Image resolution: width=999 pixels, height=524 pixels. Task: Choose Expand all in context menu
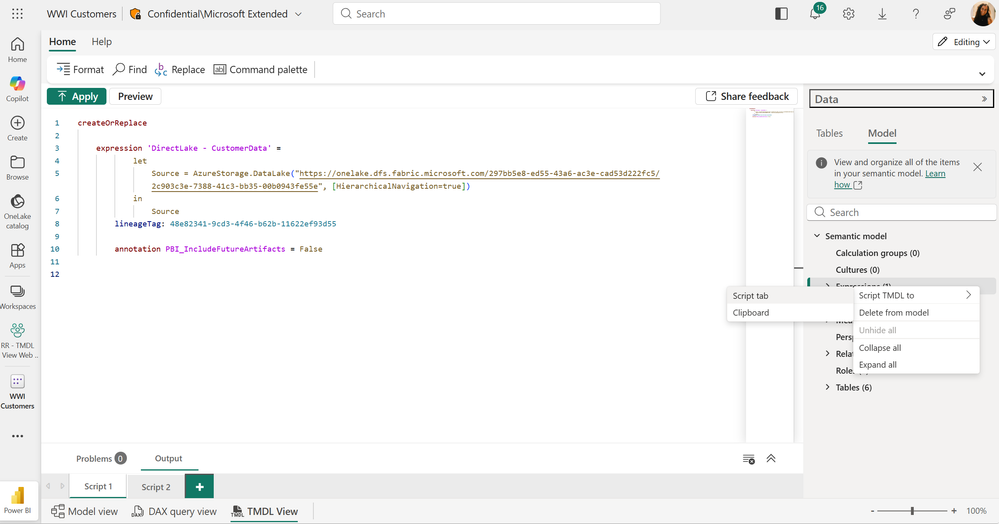click(x=916, y=365)
